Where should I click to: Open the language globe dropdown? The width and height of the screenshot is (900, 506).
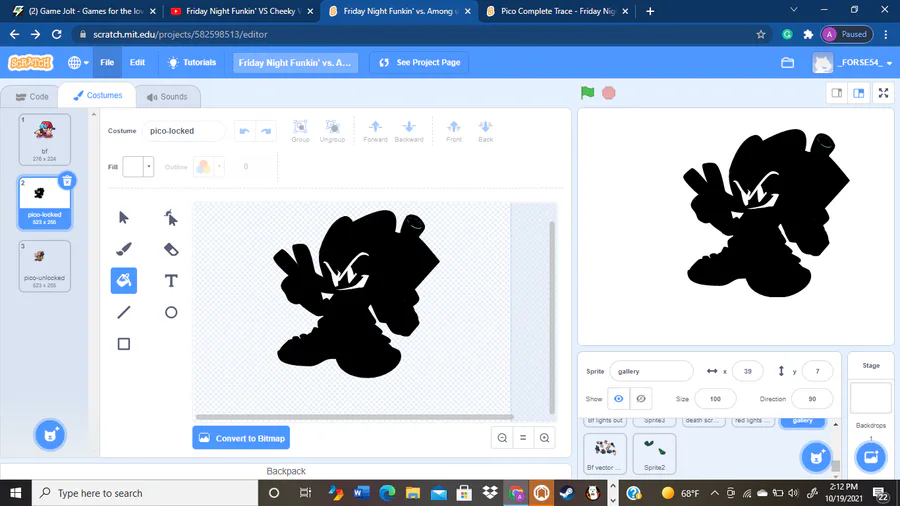(78, 63)
